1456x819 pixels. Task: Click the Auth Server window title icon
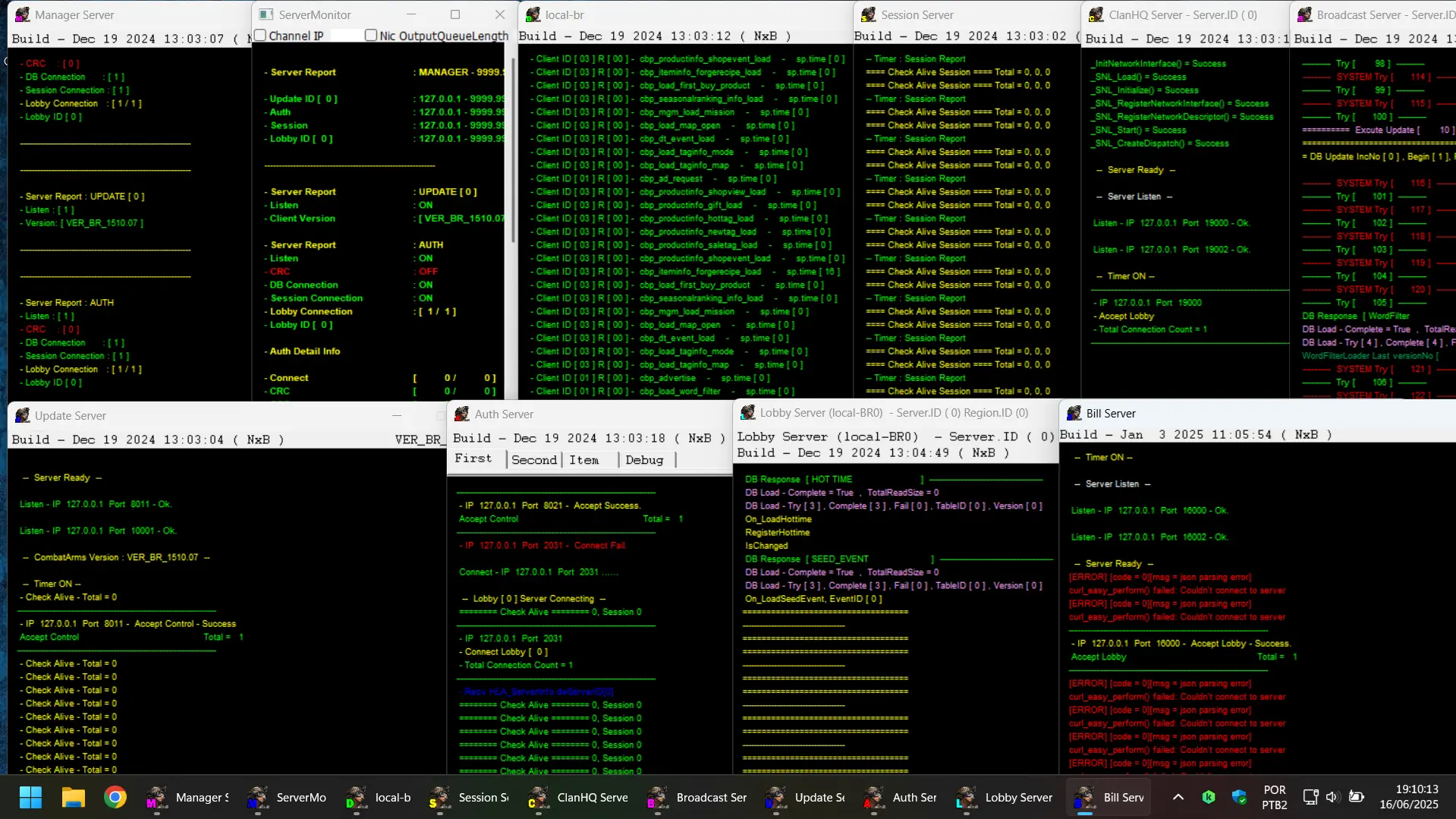pyautogui.click(x=462, y=414)
